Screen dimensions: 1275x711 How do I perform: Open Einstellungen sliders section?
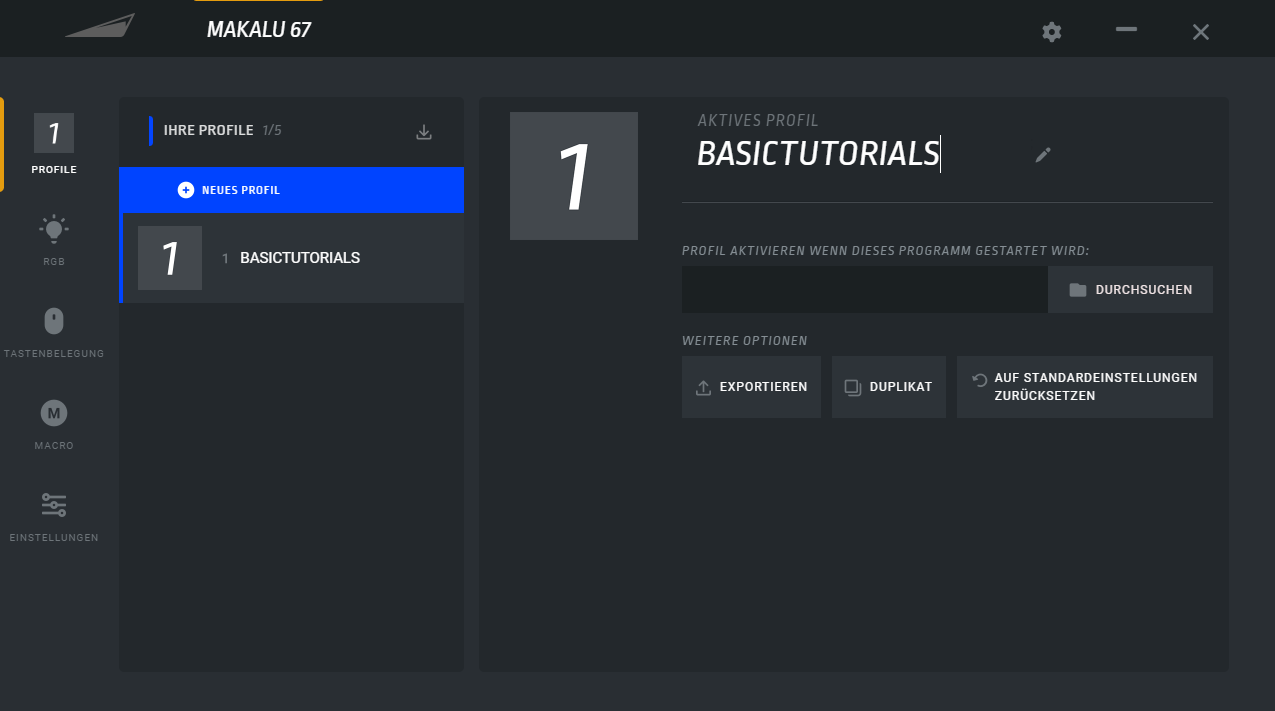[54, 514]
